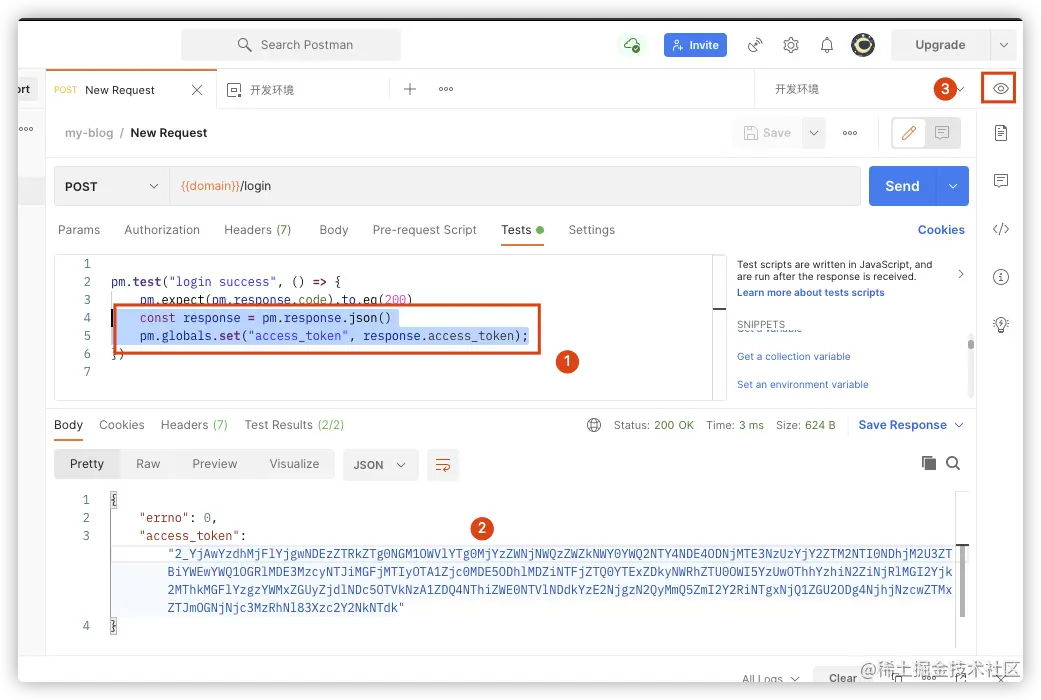Select the Preview view
The width and height of the screenshot is (1041, 700).
(214, 464)
